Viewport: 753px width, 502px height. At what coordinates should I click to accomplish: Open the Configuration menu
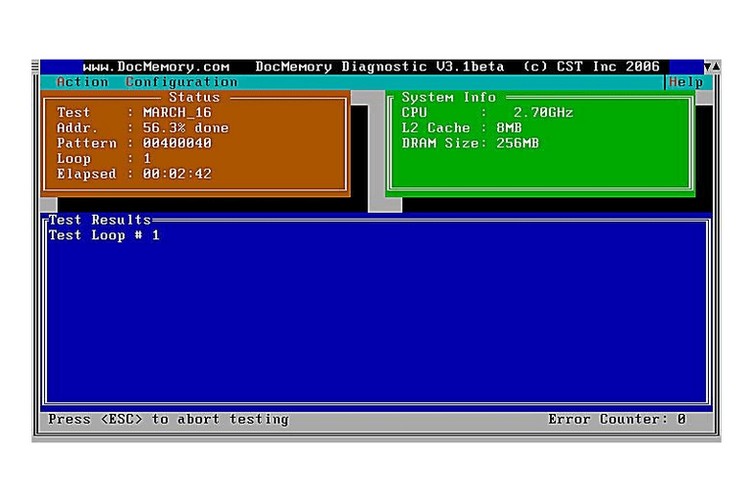click(x=182, y=82)
